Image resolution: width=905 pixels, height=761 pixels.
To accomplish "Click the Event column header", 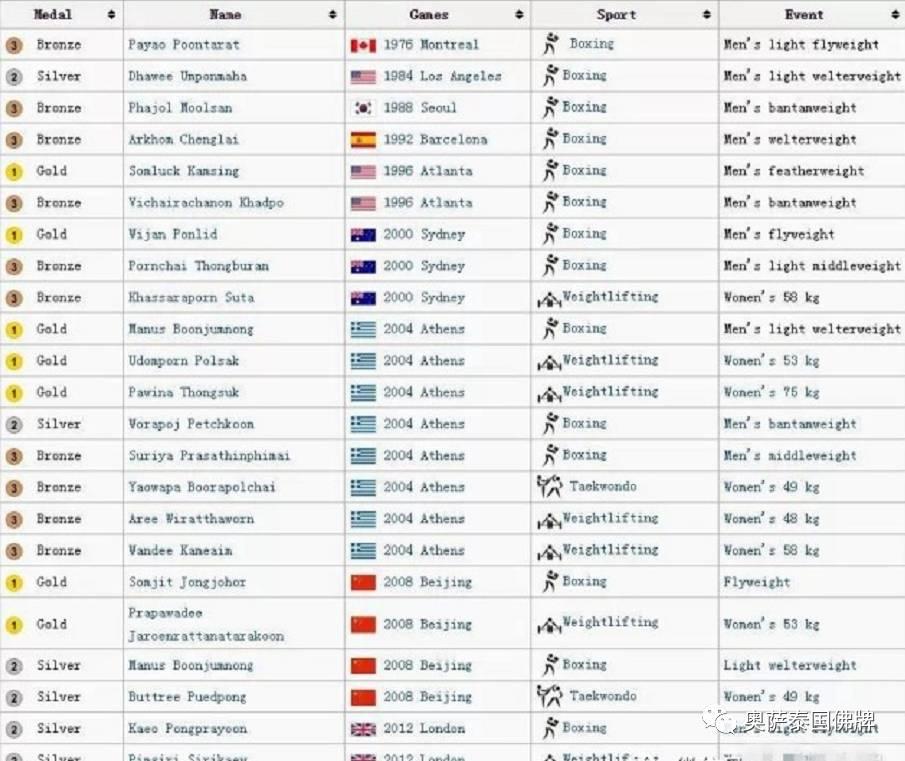I will point(804,15).
